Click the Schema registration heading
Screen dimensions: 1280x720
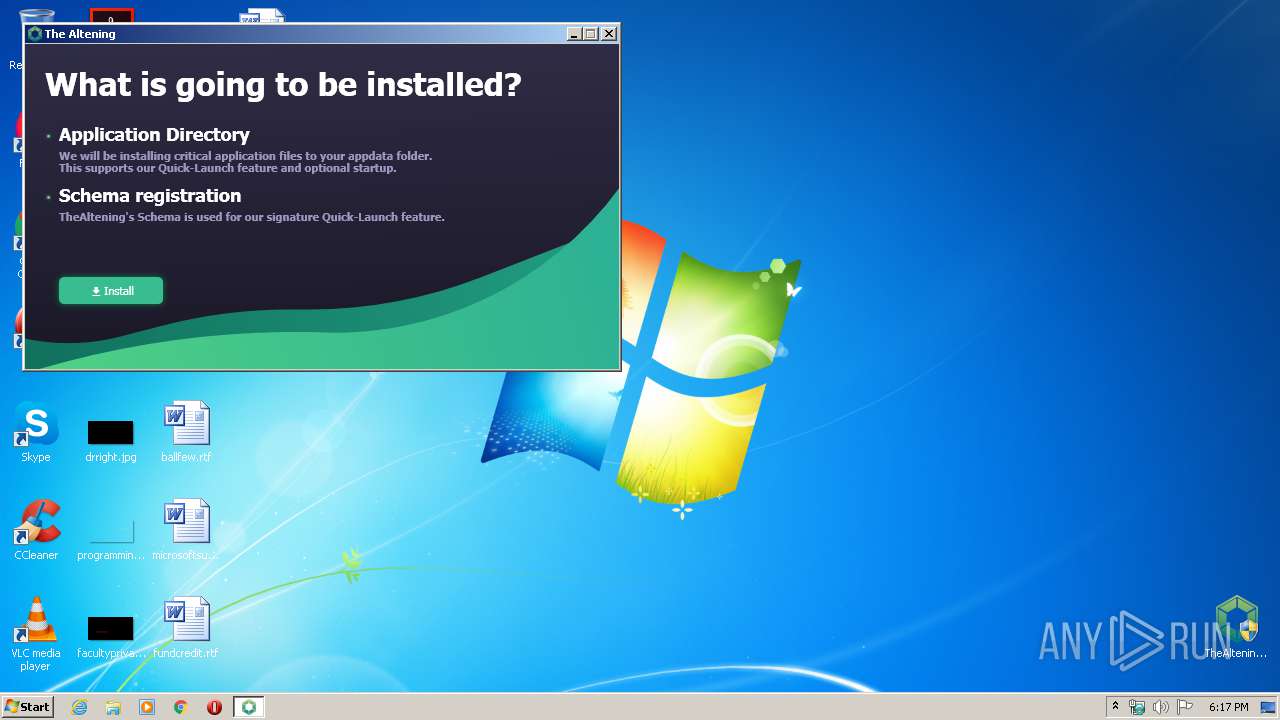click(150, 196)
